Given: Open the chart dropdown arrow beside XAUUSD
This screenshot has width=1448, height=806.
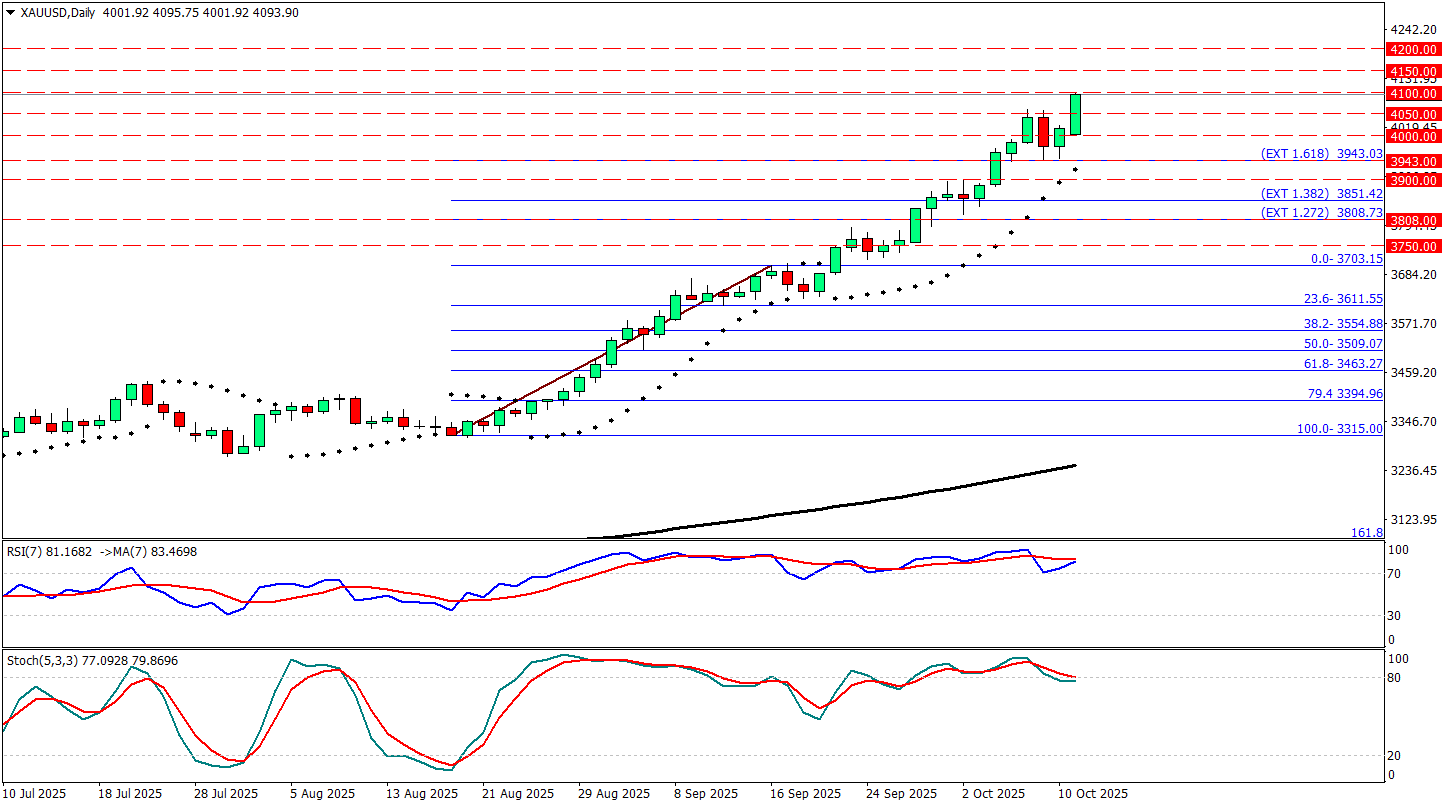Looking at the screenshot, I should pos(11,13).
